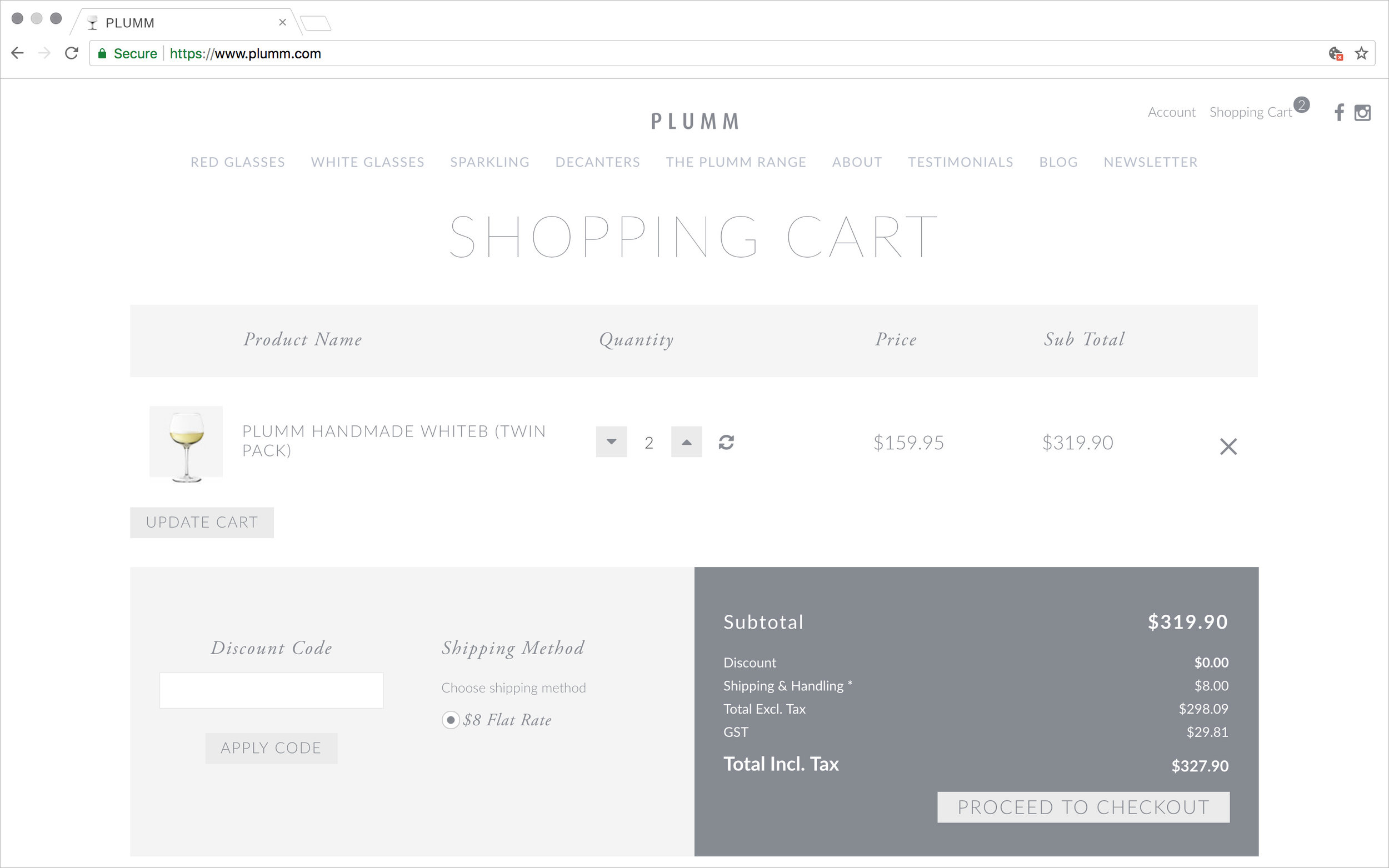The width and height of the screenshot is (1389, 868).
Task: Close the PLUMM browser tab
Action: 282,22
